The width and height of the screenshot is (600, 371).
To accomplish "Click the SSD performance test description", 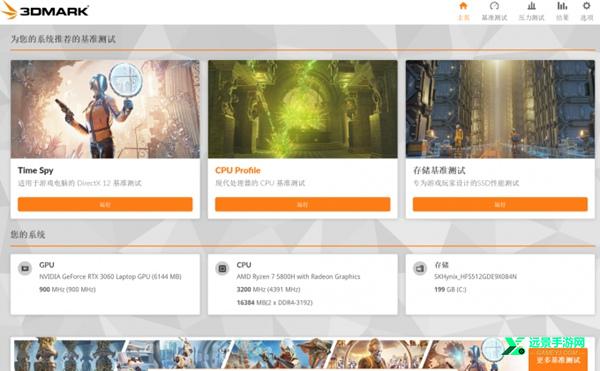I will click(x=466, y=183).
